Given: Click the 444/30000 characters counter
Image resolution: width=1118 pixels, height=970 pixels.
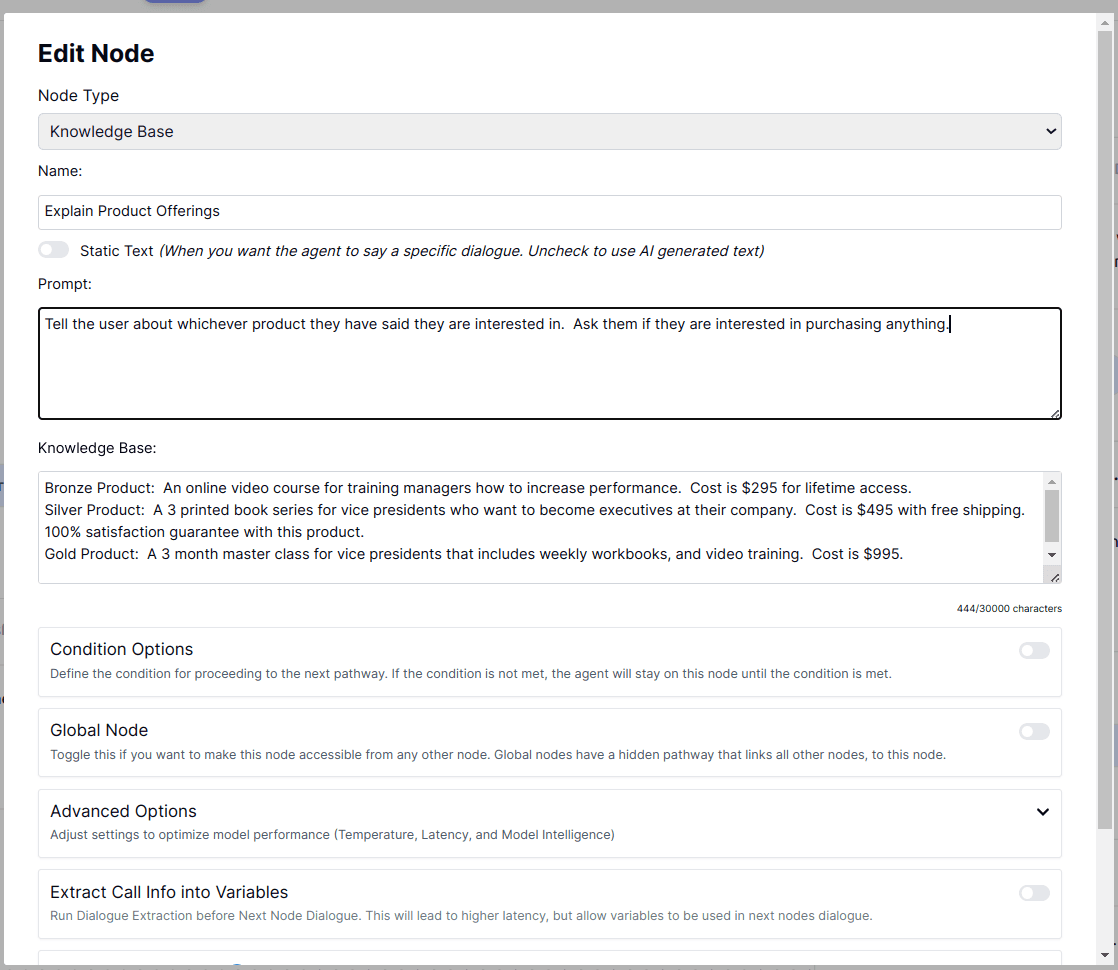Looking at the screenshot, I should [x=1009, y=608].
